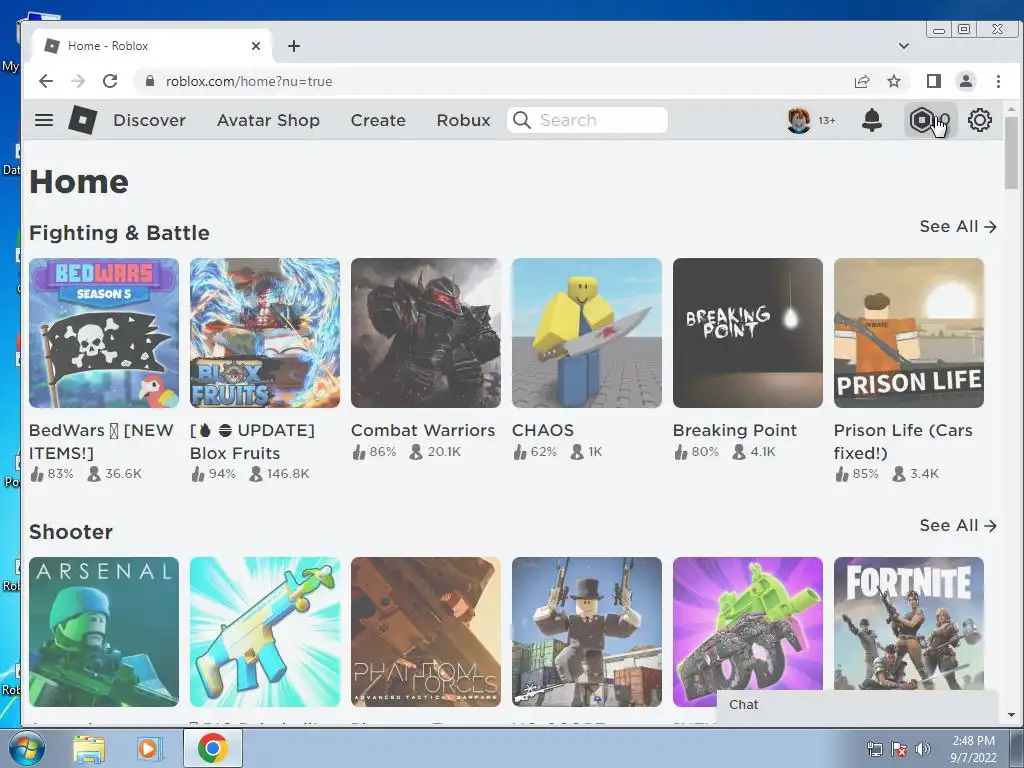Screen dimensions: 1024x768
Task: Reload the Roblox page
Action: [110, 81]
